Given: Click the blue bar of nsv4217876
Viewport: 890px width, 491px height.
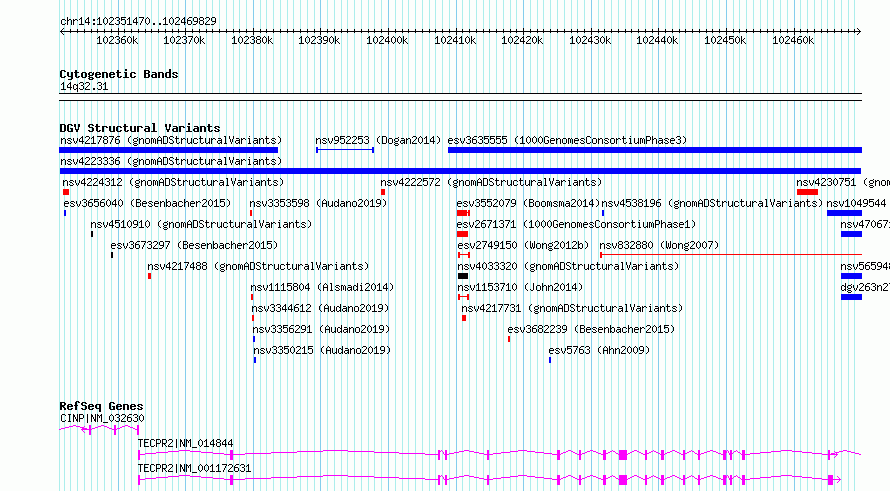Looking at the screenshot, I should click(x=169, y=150).
